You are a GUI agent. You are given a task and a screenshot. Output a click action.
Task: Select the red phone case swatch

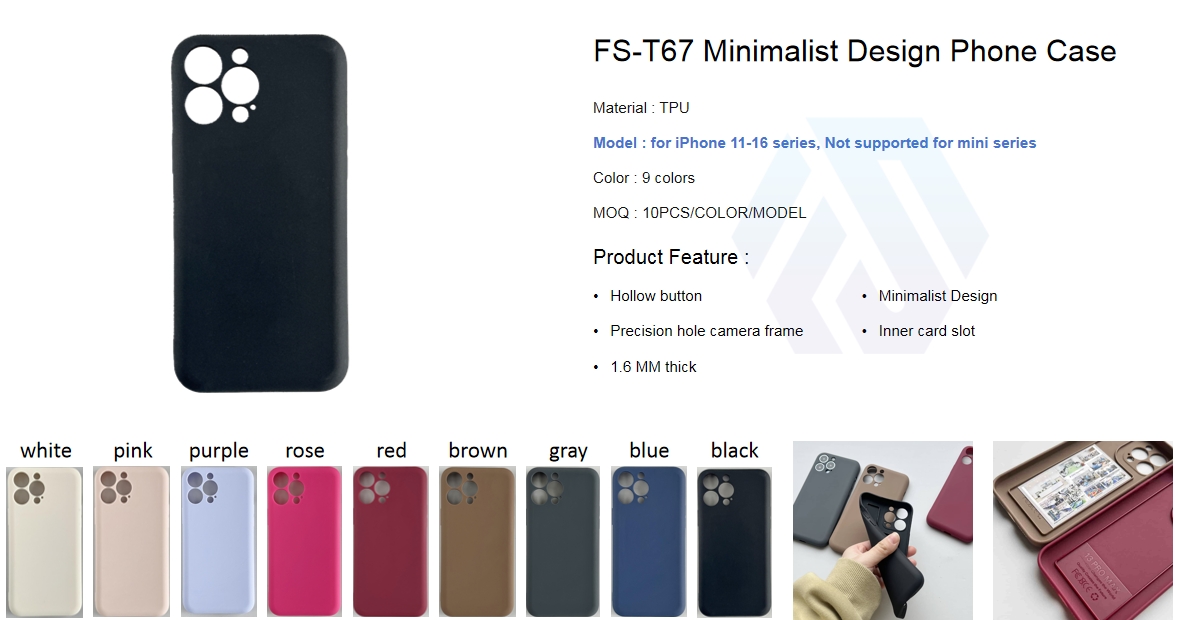391,542
